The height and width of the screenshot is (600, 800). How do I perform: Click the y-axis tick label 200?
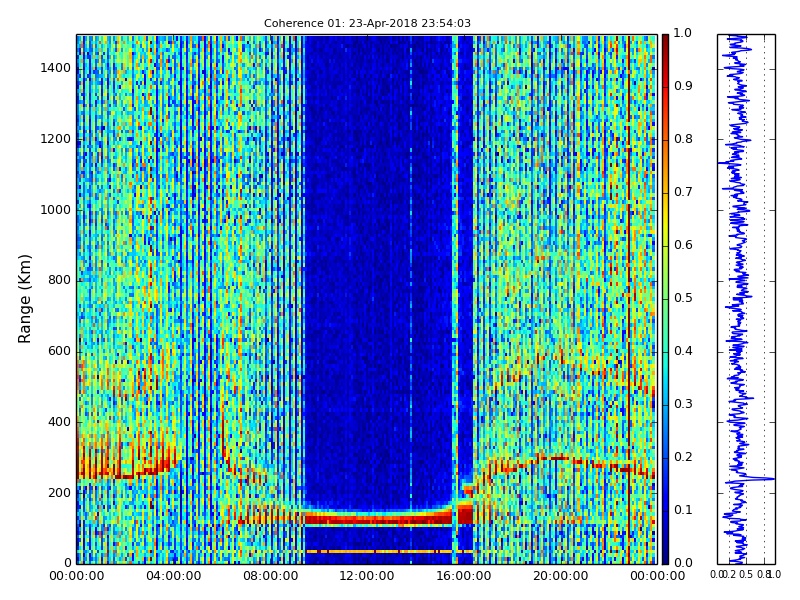point(60,493)
